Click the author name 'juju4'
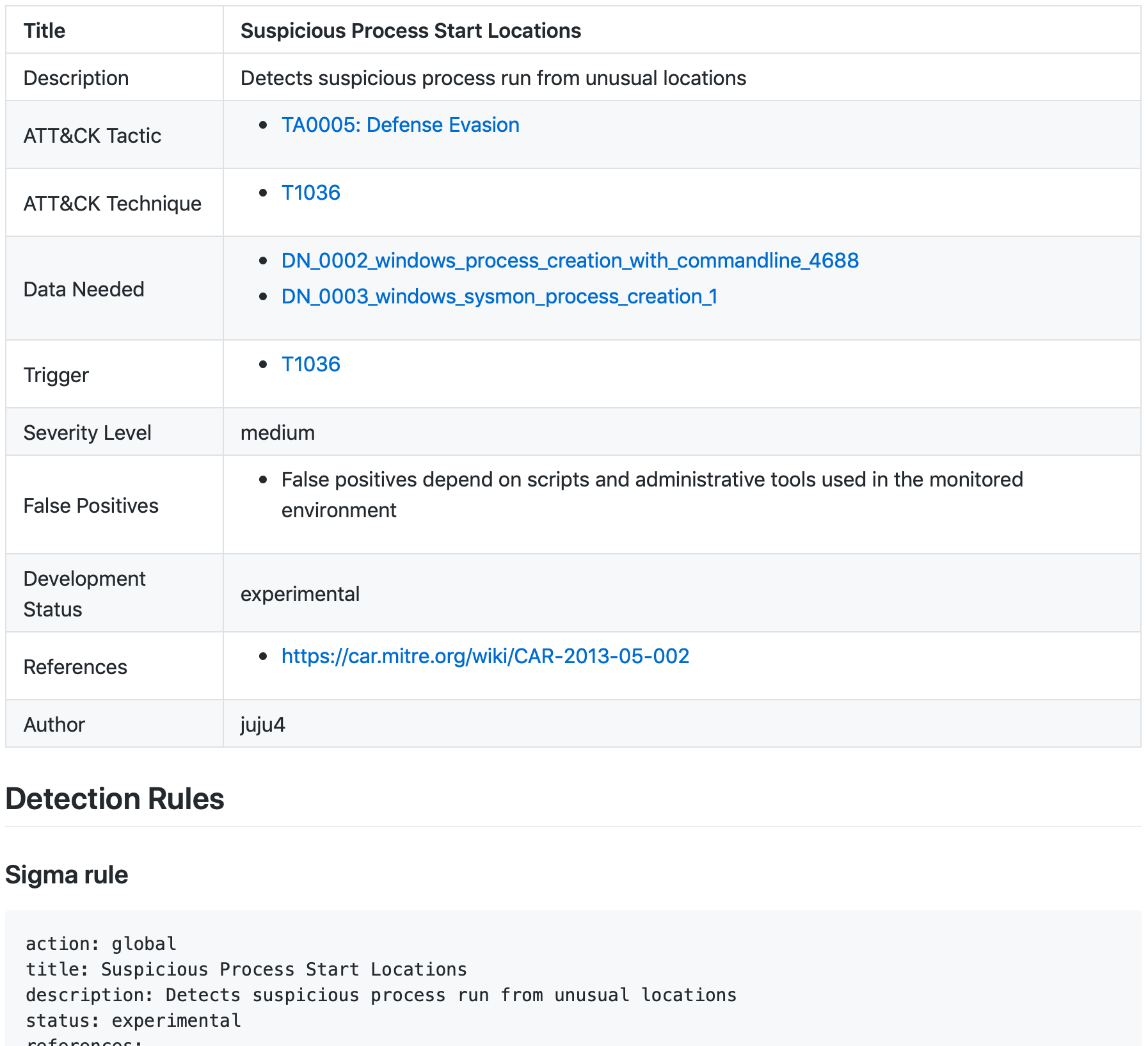 click(262, 725)
